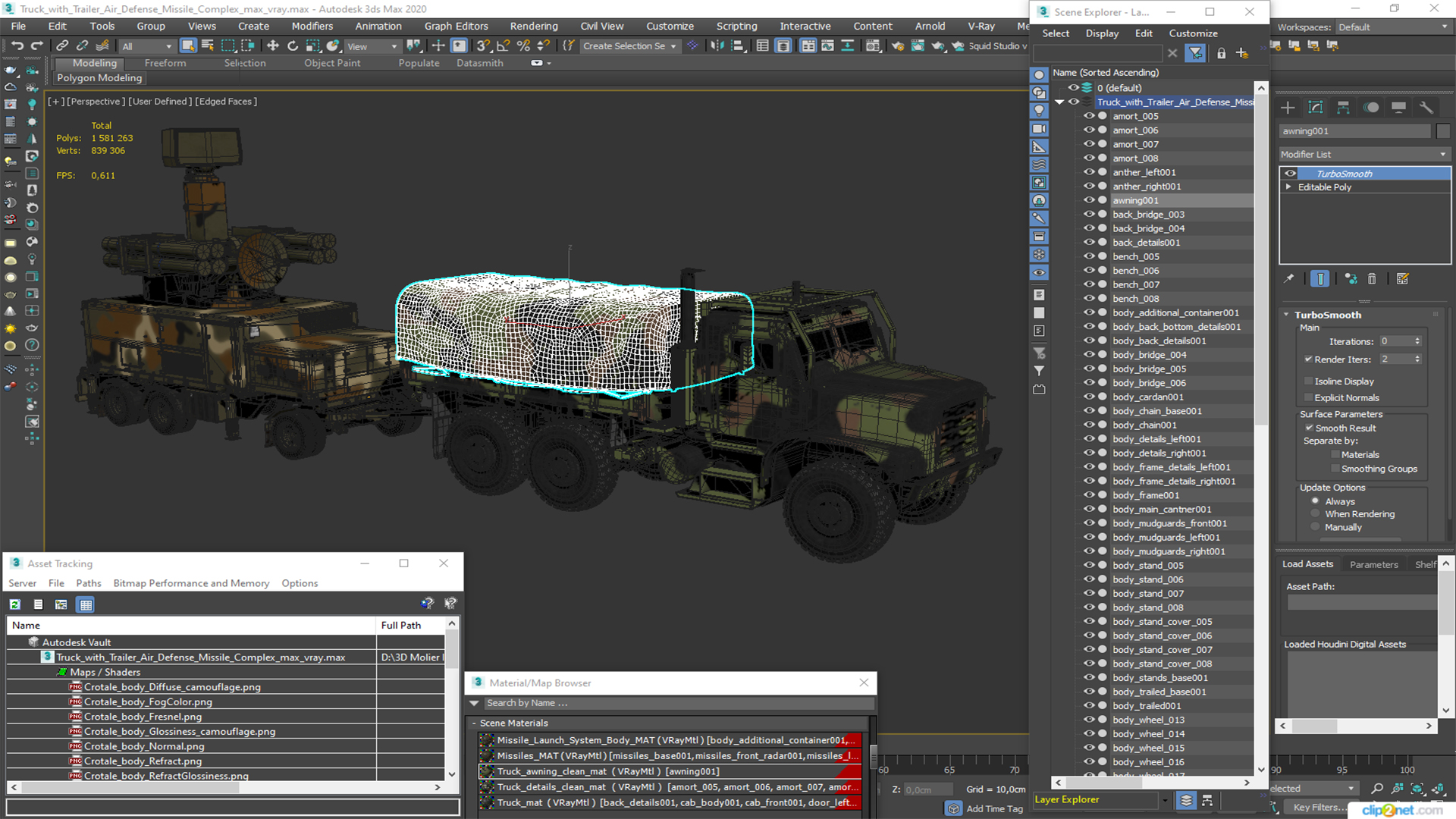This screenshot has height=819, width=1456.
Task: Open the selection filter All dropdown
Action: [x=147, y=46]
